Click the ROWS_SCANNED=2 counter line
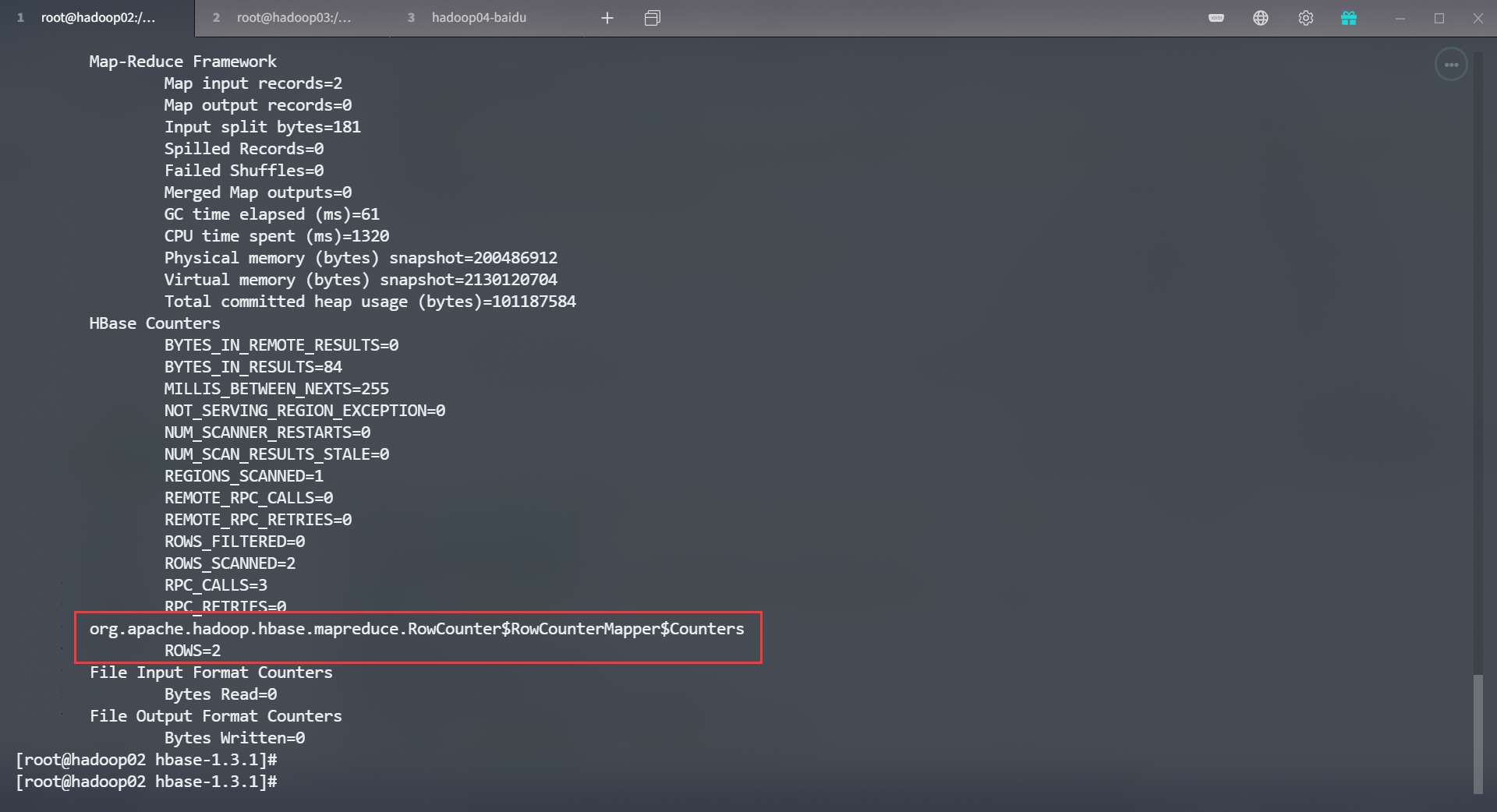This screenshot has width=1497, height=812. click(x=230, y=563)
